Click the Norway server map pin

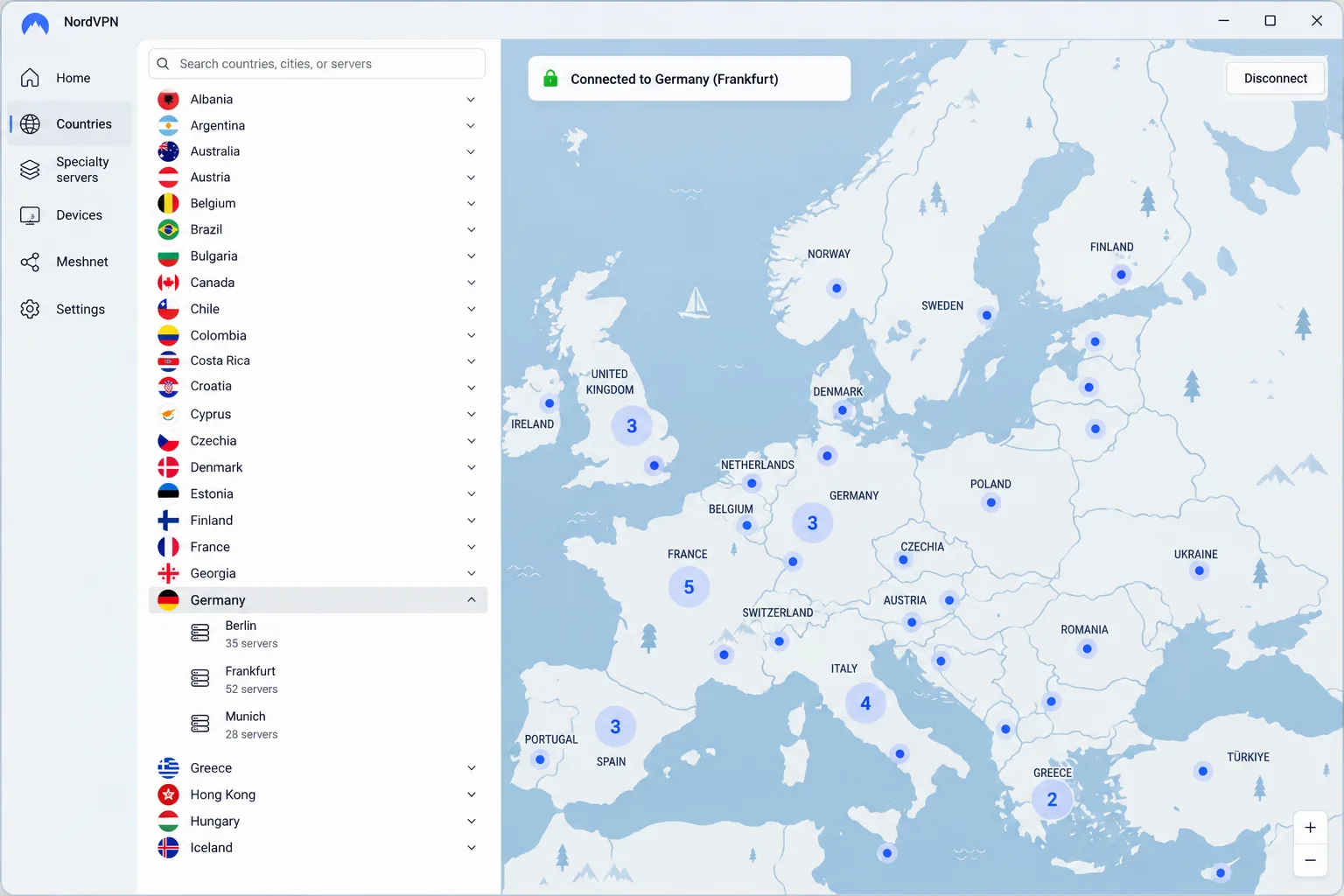(836, 288)
